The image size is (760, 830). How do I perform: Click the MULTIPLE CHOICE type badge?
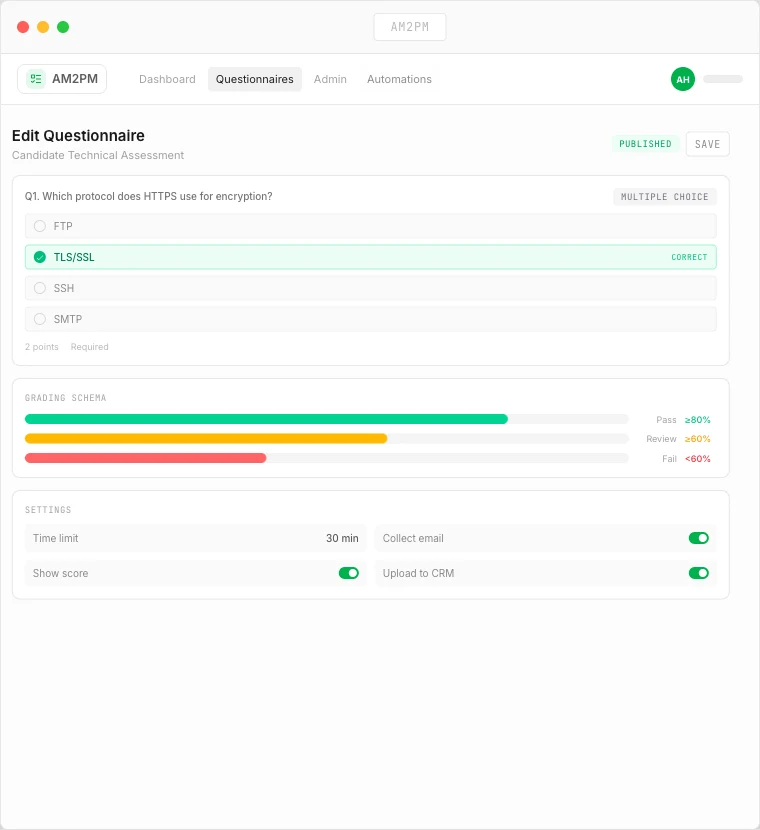click(665, 197)
